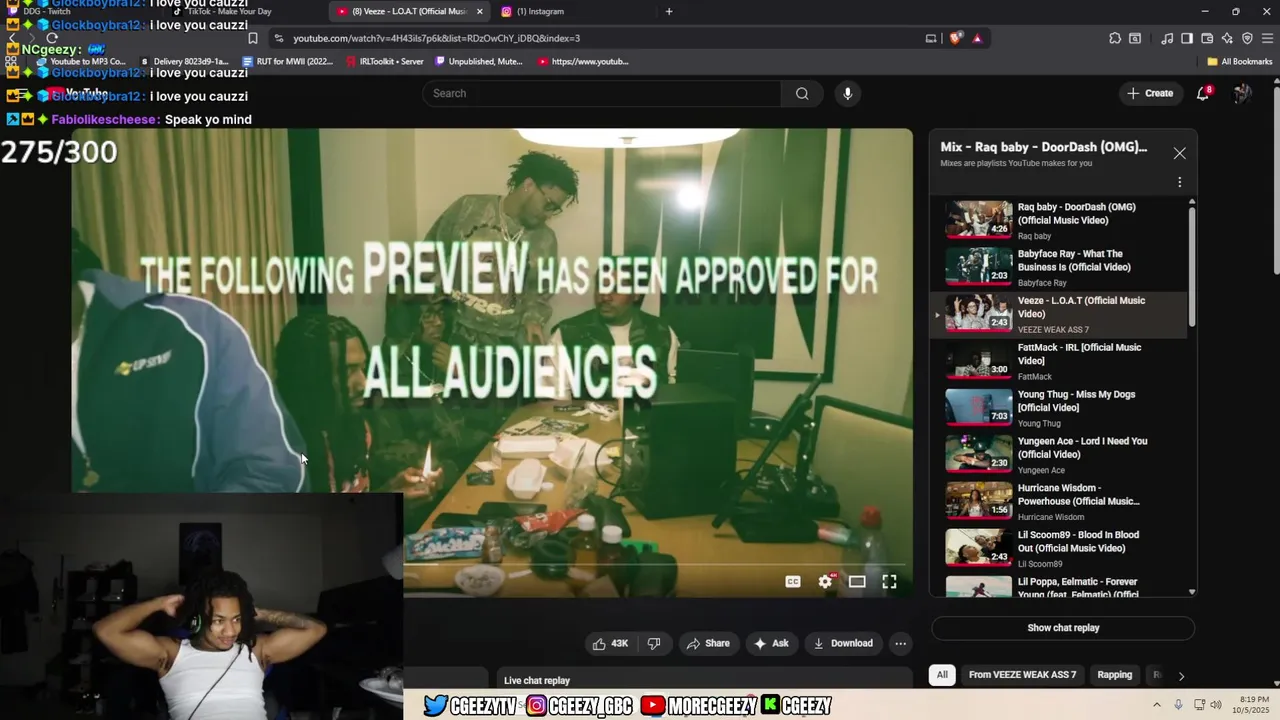The height and width of the screenshot is (720, 1280).
Task: Open YouTube notifications bell
Action: (x=1203, y=93)
